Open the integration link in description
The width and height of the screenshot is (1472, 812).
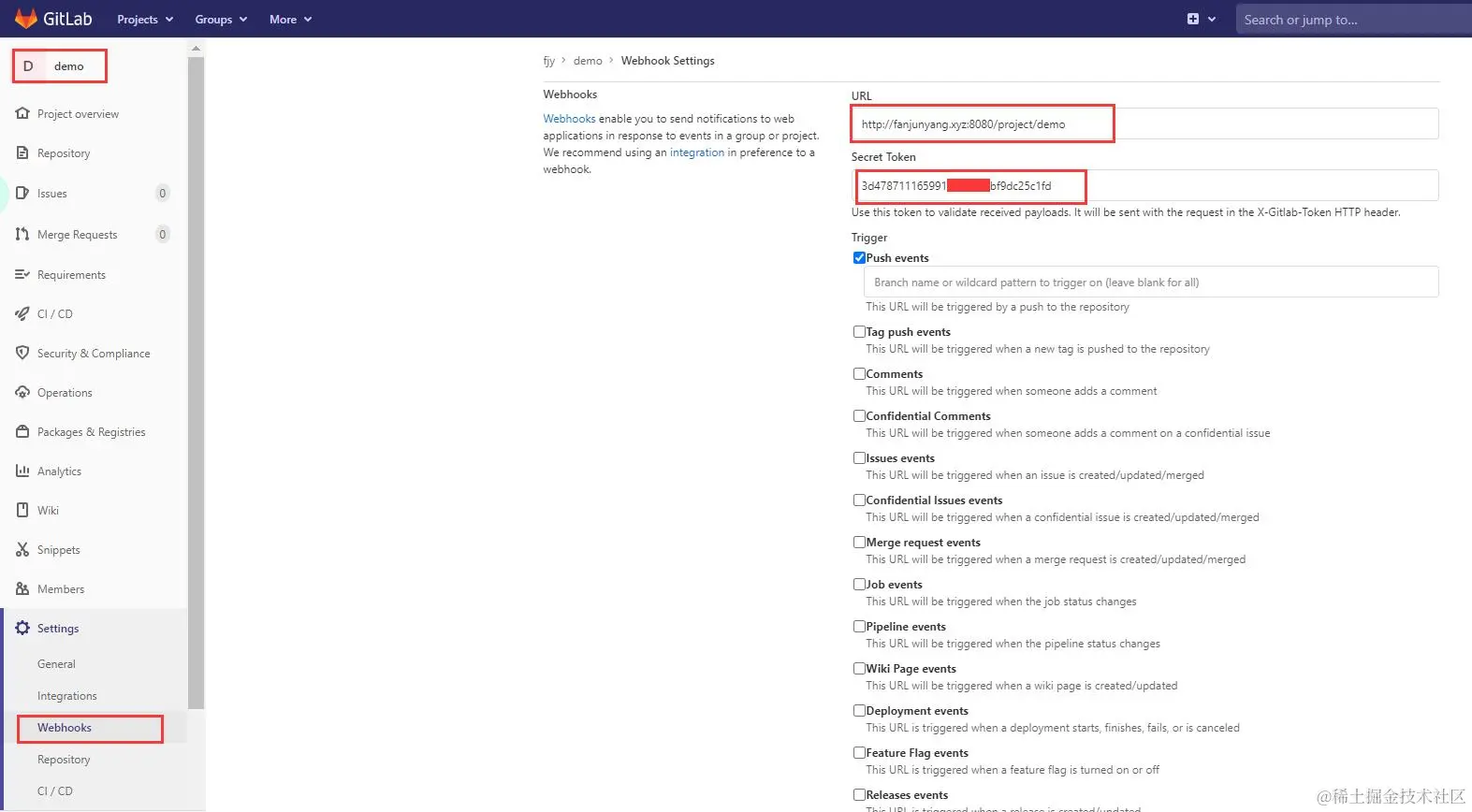(x=697, y=152)
